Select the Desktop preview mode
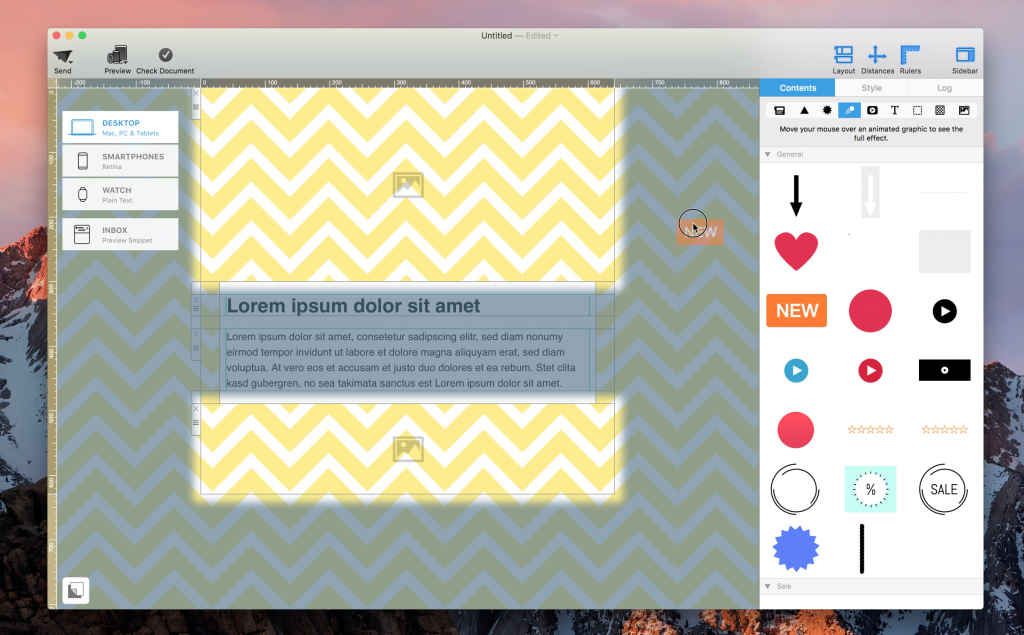1024x635 pixels. click(x=120, y=127)
